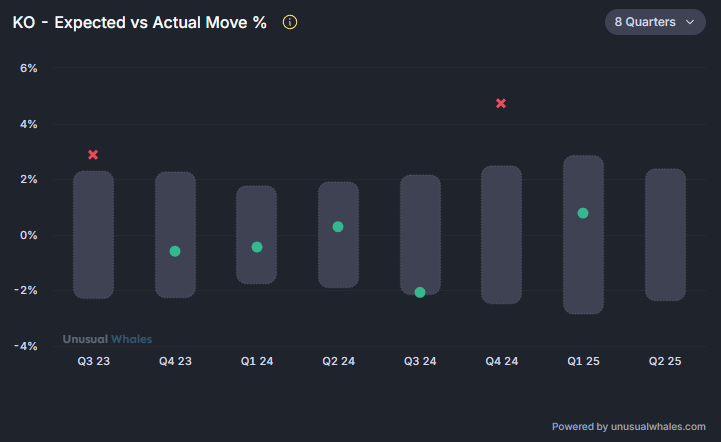This screenshot has height=442, width=721.
Task: Click the Unusual Whales watermark logo
Action: (107, 339)
